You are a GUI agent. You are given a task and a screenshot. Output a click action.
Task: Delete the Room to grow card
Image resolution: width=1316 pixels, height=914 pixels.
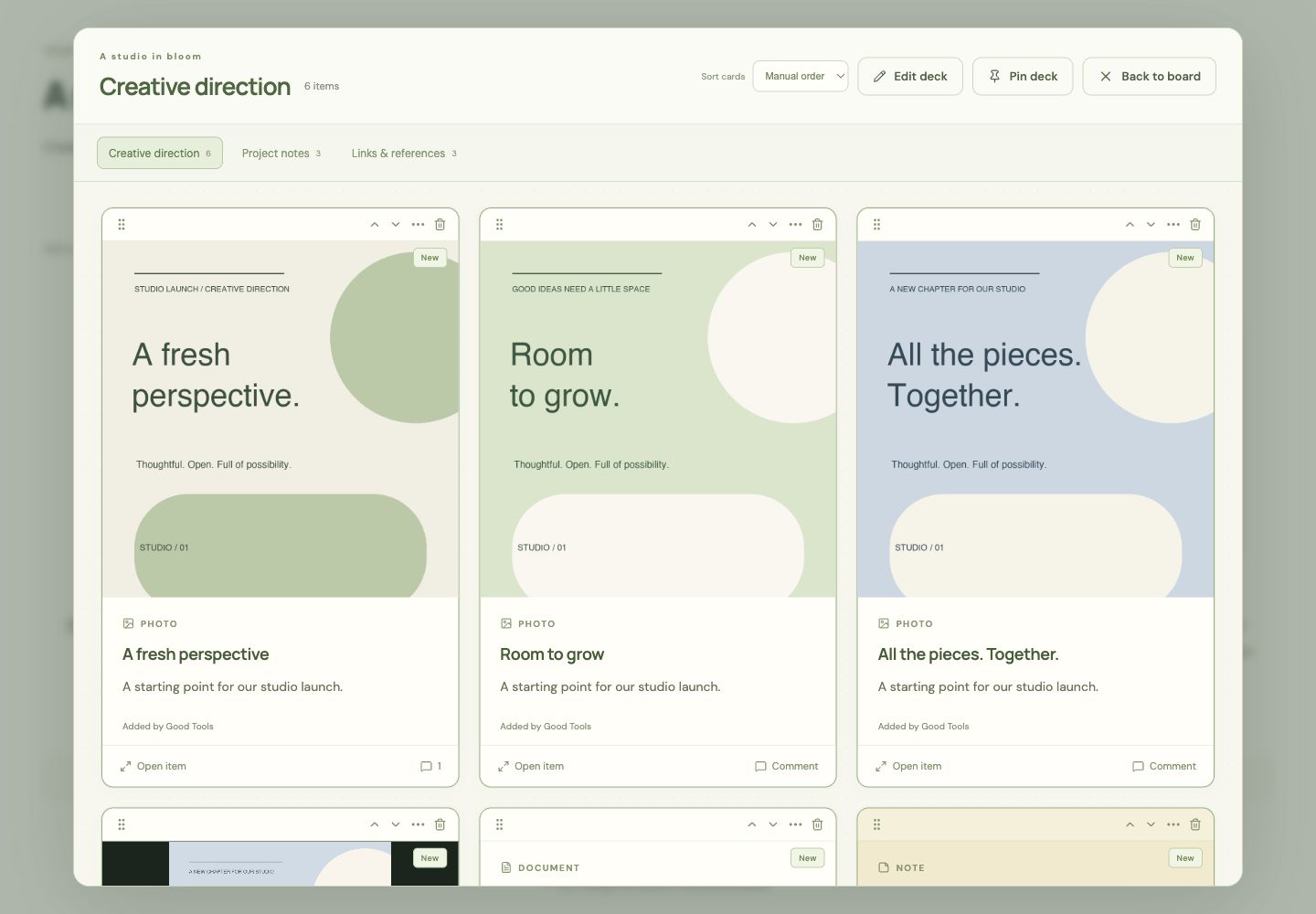(817, 225)
